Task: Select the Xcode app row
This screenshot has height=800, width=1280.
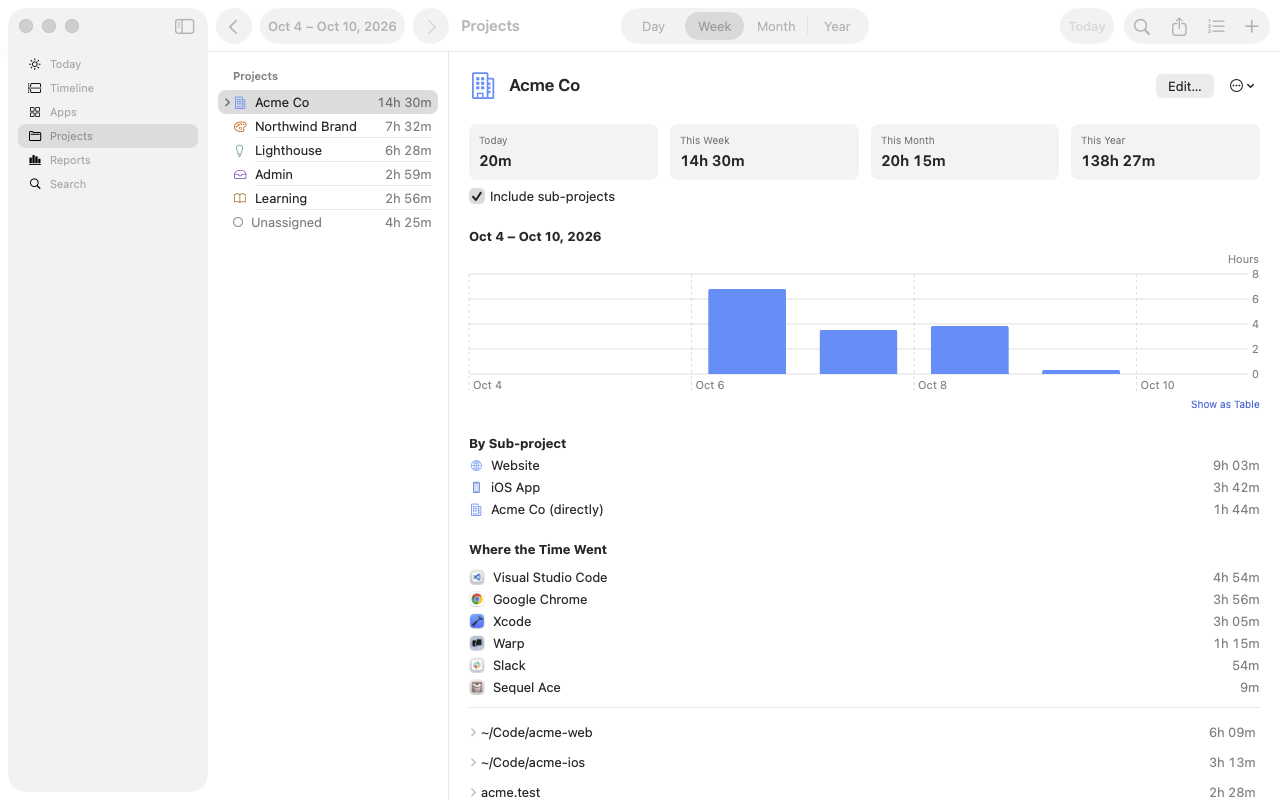Action: coord(864,621)
